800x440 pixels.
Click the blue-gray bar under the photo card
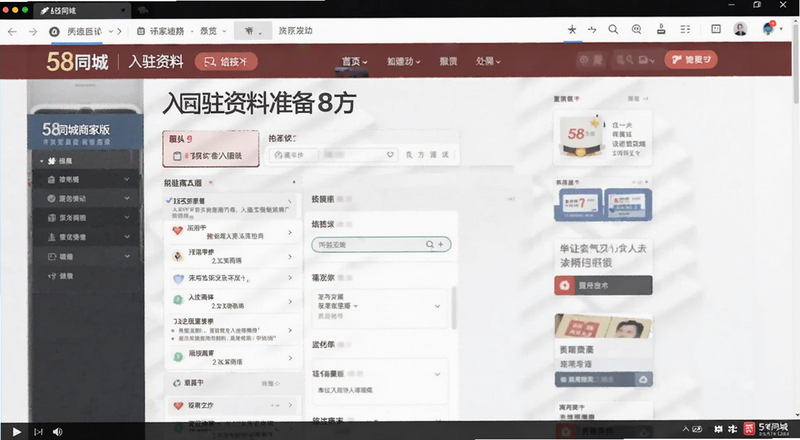[x=603, y=379]
